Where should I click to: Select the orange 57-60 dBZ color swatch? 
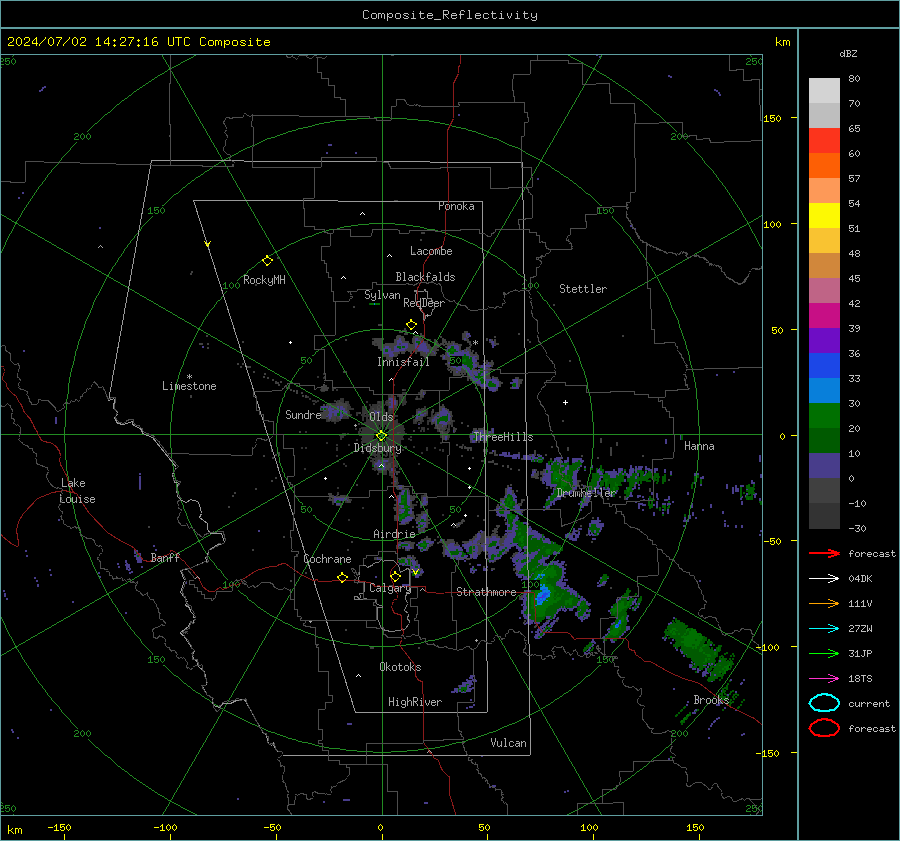824,166
